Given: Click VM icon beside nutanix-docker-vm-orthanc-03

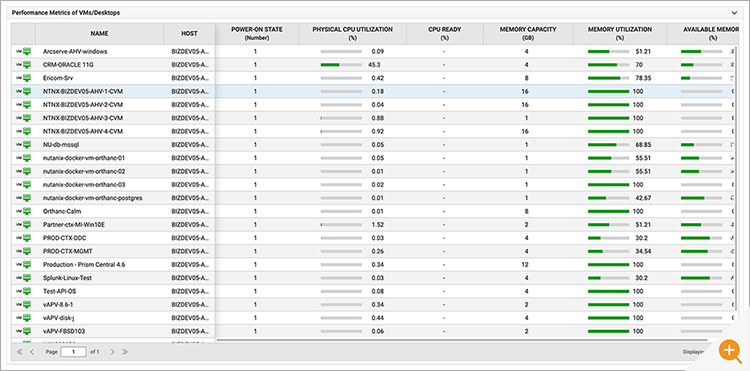Looking at the screenshot, I should point(23,185).
